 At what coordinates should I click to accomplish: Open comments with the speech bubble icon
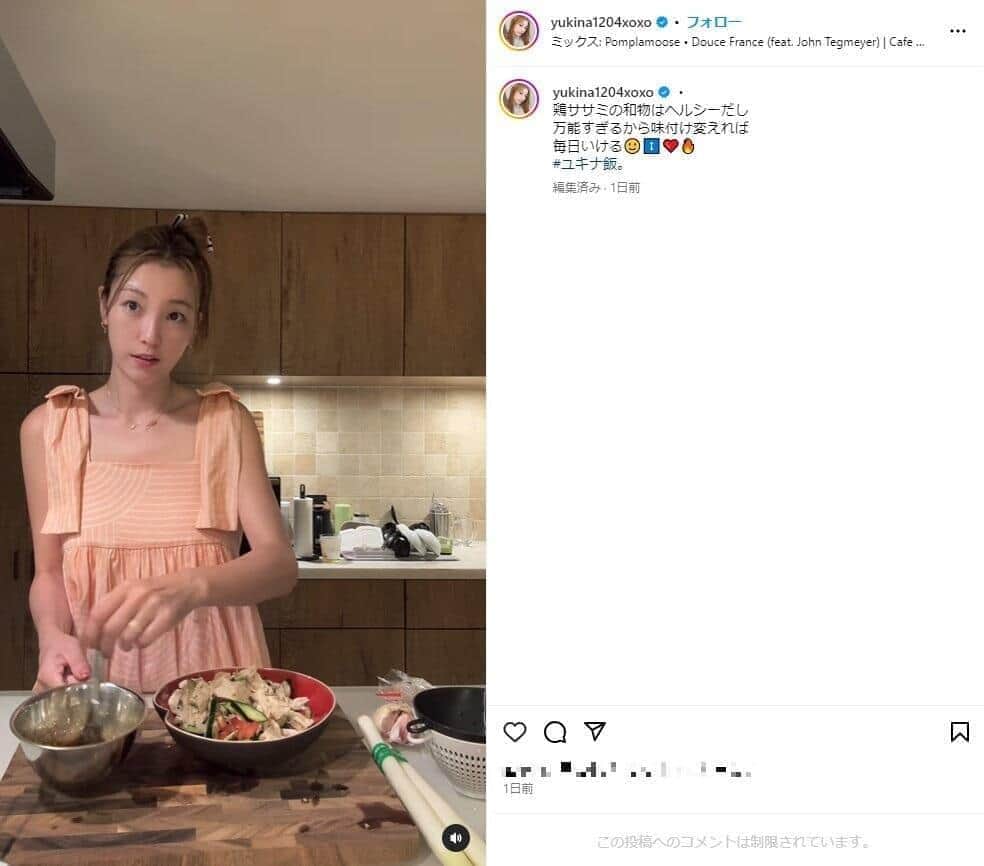point(555,732)
